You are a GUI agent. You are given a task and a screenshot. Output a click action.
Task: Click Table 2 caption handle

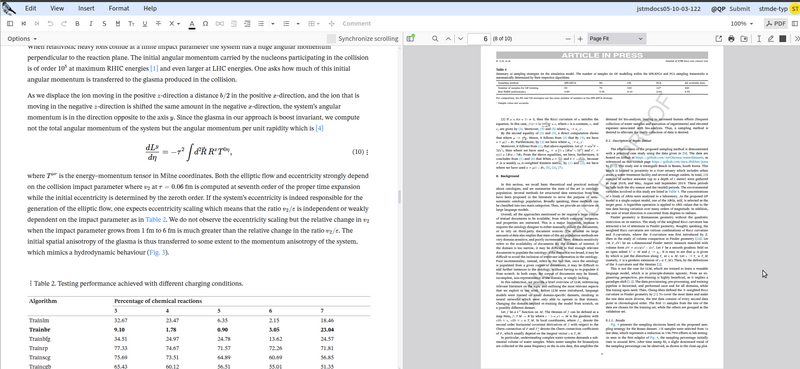coord(31,283)
